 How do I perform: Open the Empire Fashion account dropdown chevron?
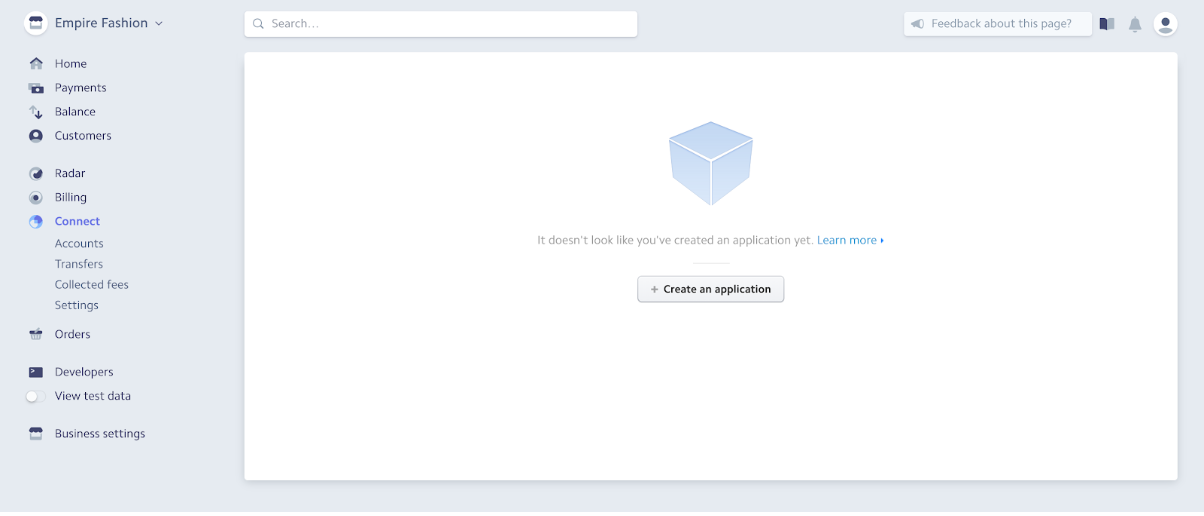(x=159, y=23)
